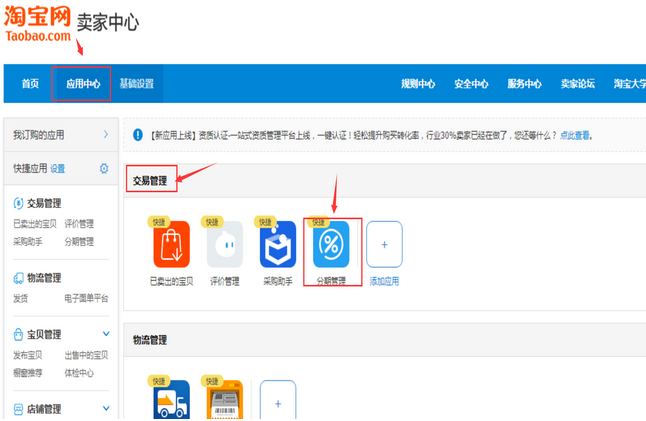
Task: Open 安全中心 in top navigation
Action: click(x=471, y=84)
